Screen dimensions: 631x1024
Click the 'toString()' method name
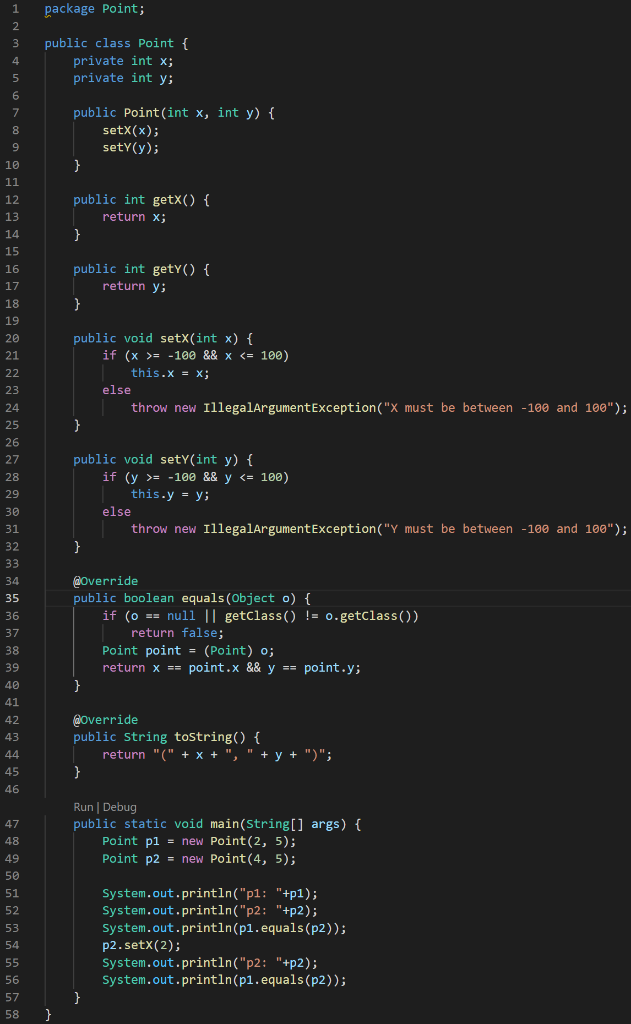(x=210, y=737)
